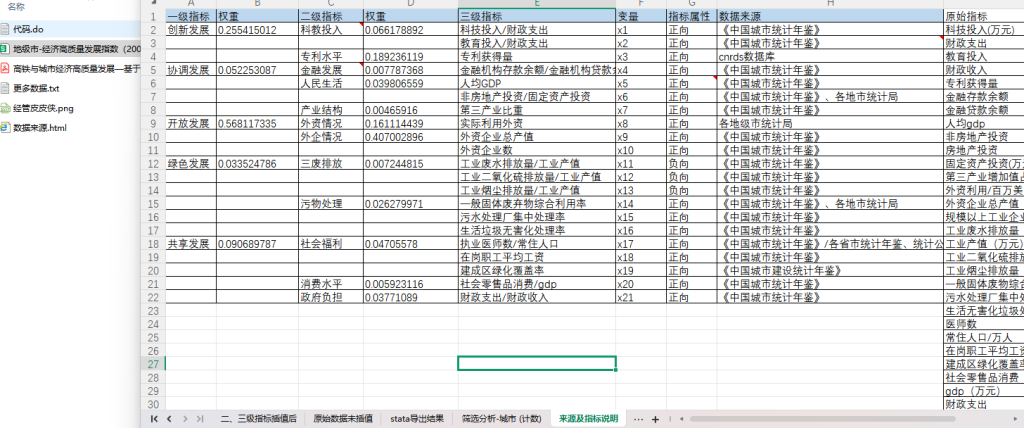This screenshot has width=1024, height=428.
Task: Select the 经管皮皮侠.png image file
Action: click(x=37, y=108)
